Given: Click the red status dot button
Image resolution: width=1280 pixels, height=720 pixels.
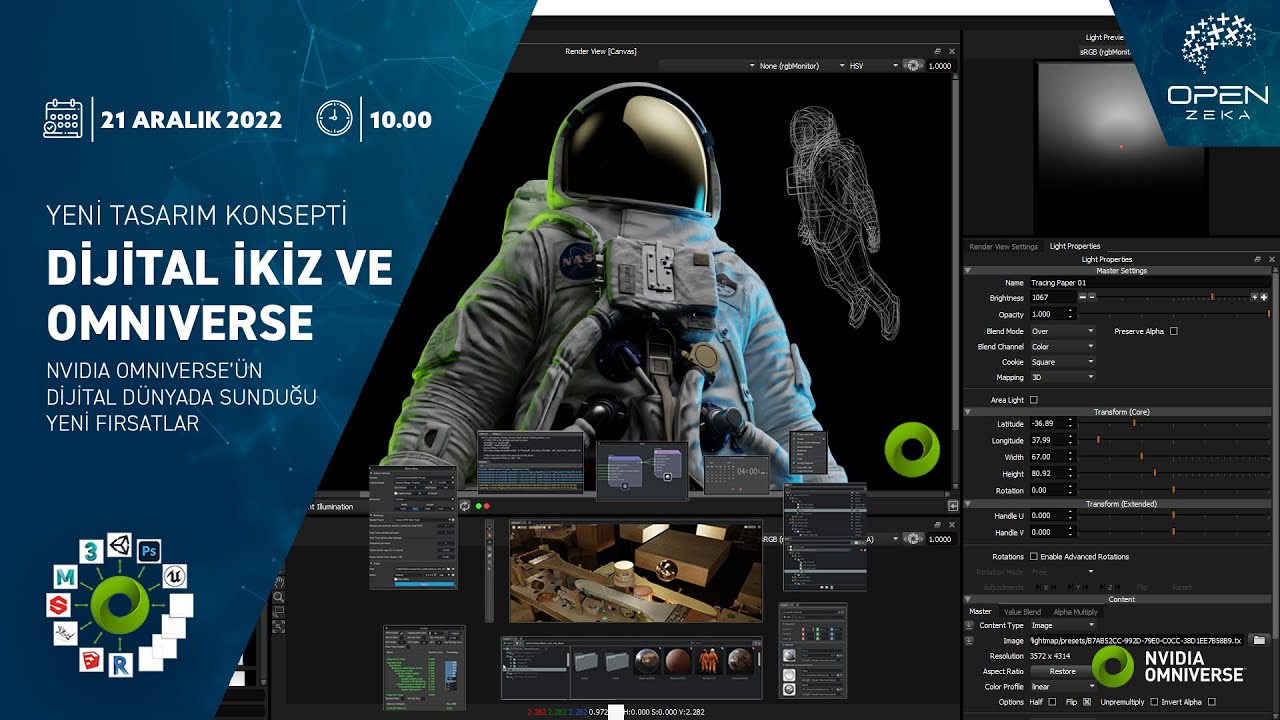Looking at the screenshot, I should pos(488,506).
